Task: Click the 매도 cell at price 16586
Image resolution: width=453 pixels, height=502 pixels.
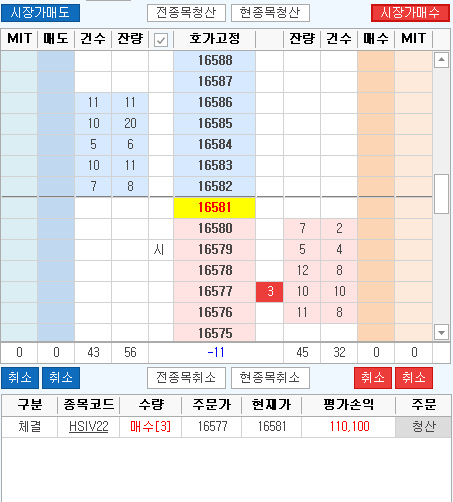Action: (x=56, y=103)
